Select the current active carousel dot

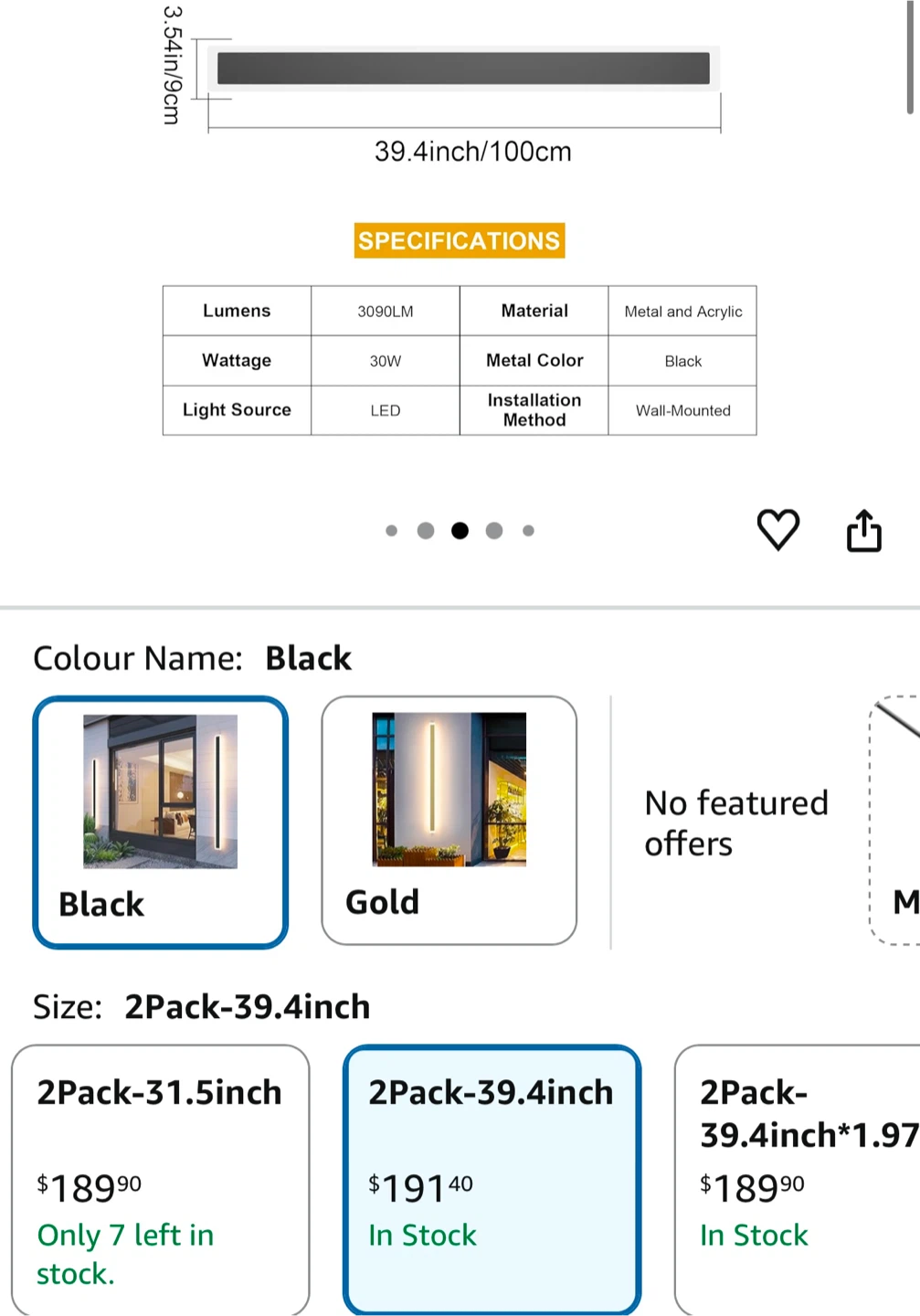tap(460, 530)
